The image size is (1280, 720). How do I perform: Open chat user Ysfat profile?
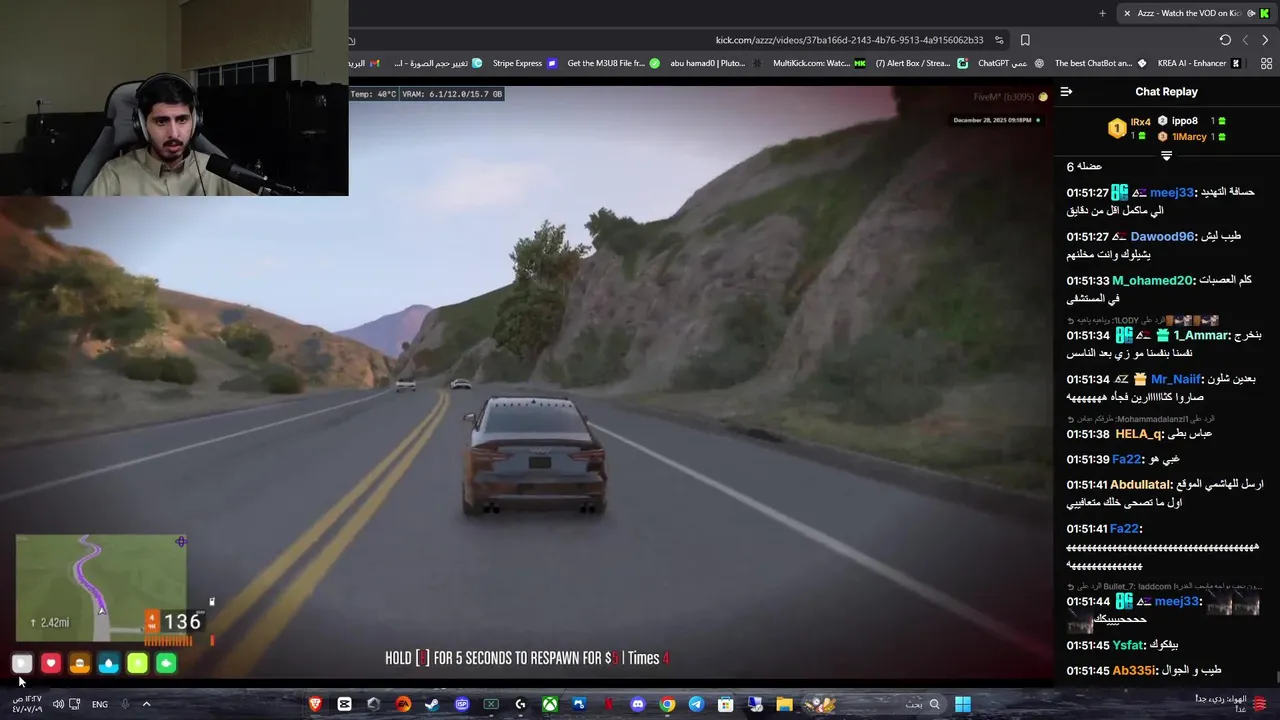coord(1129,646)
